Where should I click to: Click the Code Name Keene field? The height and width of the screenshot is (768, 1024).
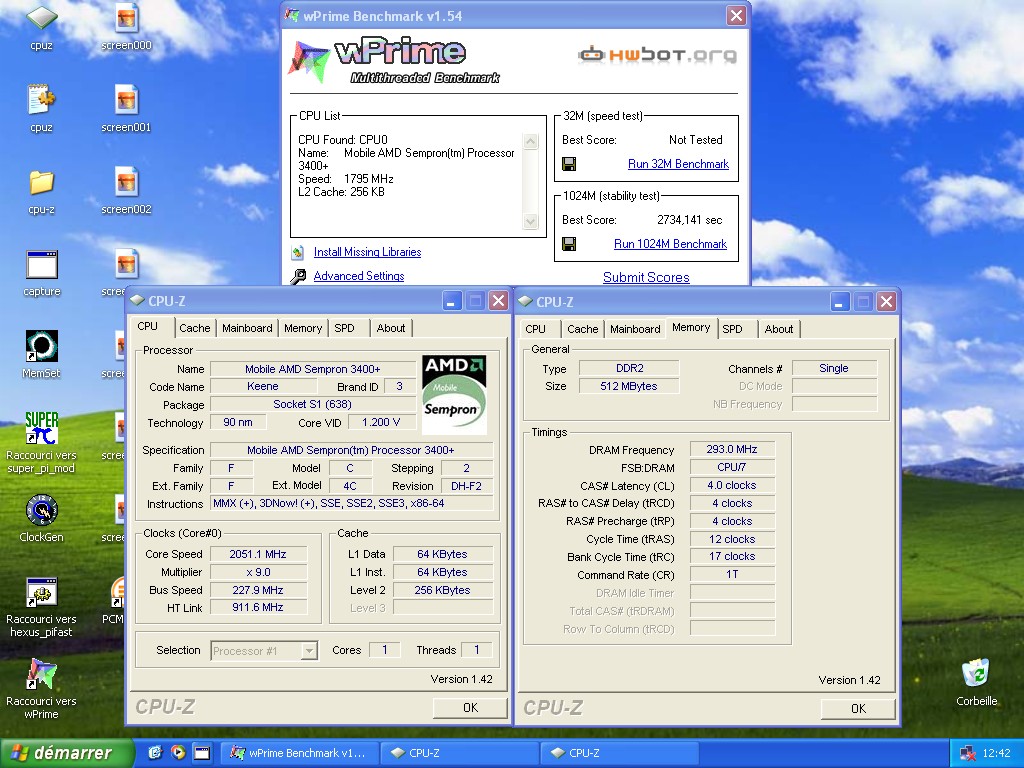coord(263,387)
